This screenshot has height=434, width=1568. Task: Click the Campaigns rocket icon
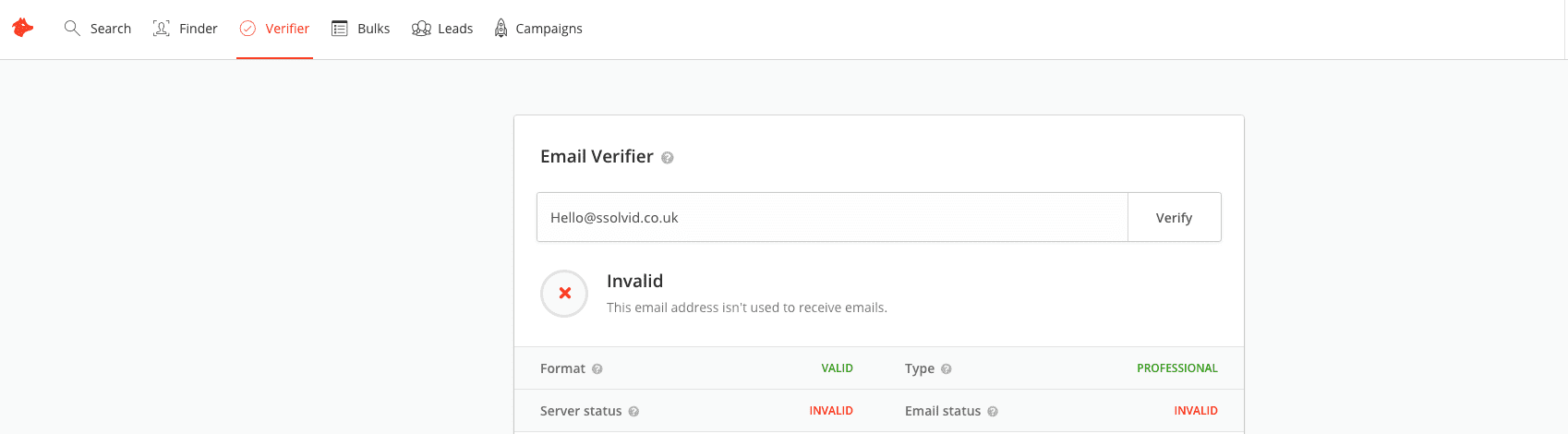(501, 28)
